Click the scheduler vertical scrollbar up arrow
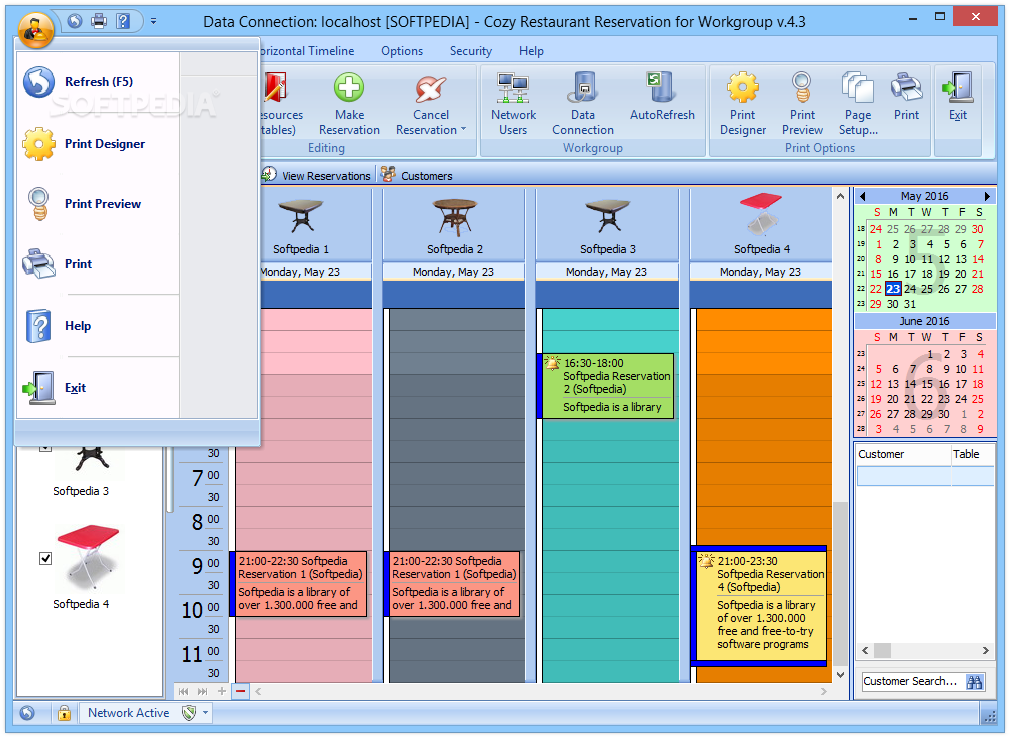1010x738 pixels. [x=840, y=196]
